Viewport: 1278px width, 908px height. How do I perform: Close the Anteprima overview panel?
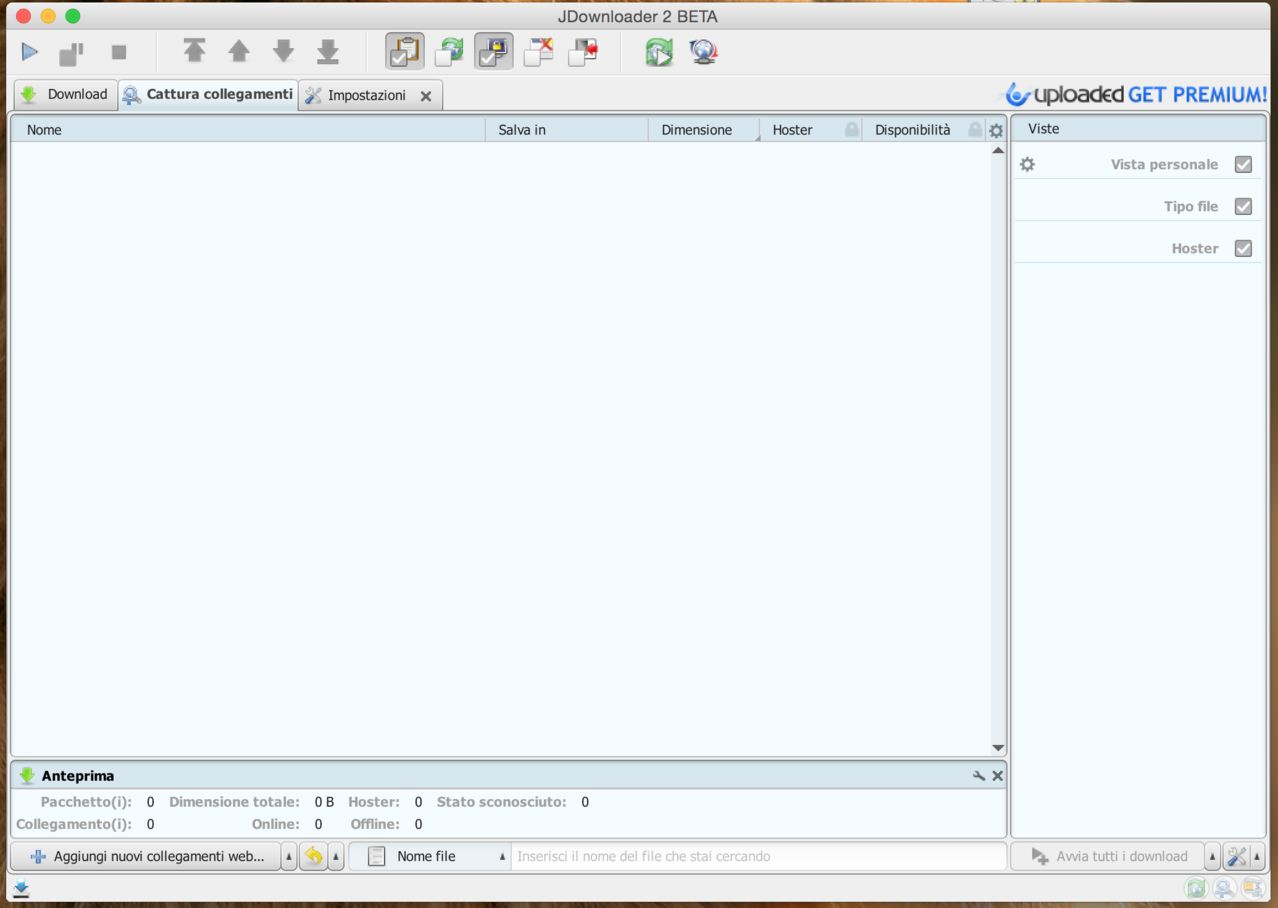point(998,776)
